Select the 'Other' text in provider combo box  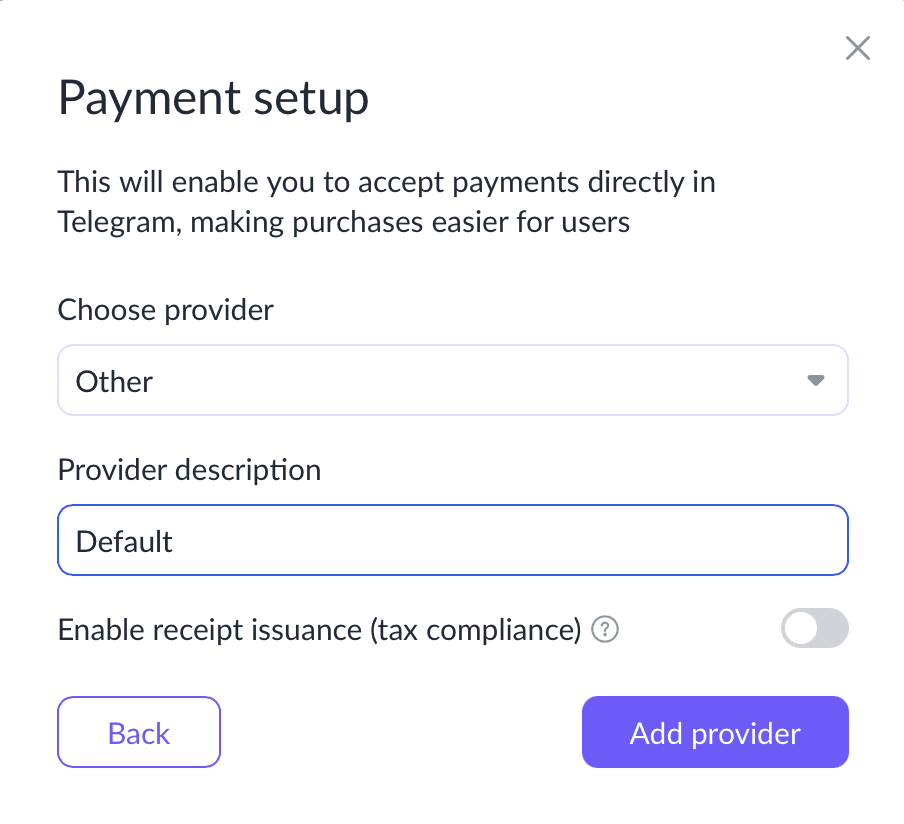114,381
